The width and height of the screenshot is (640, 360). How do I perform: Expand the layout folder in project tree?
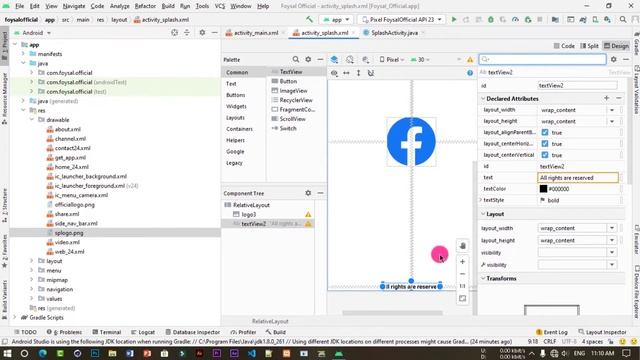tap(31, 261)
